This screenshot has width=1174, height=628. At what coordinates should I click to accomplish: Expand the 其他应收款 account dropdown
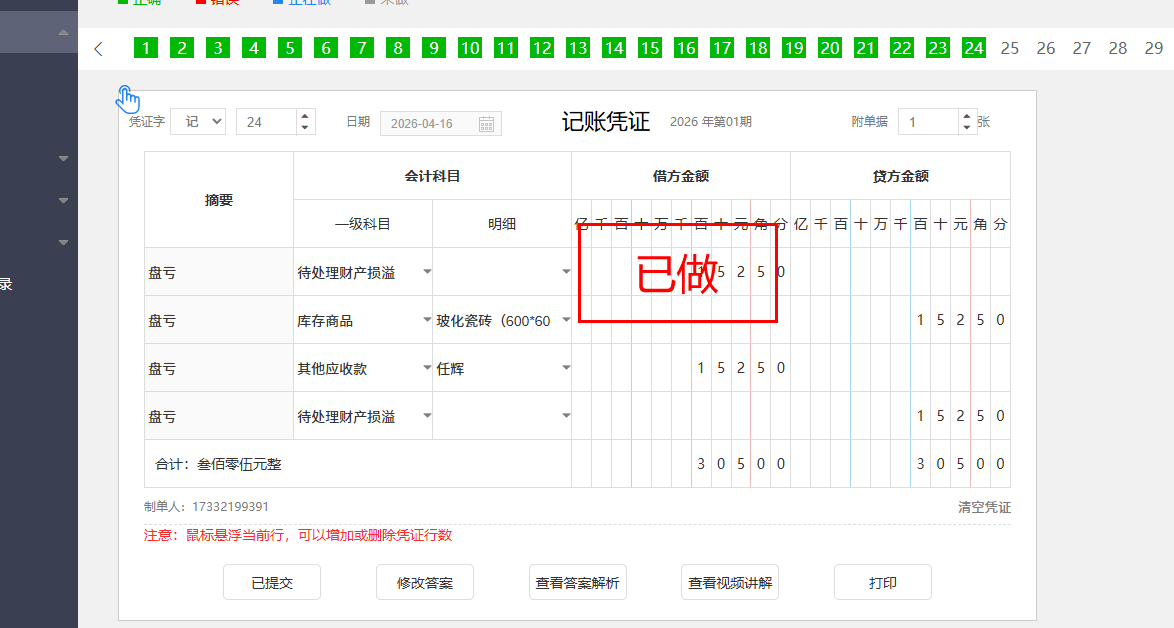tap(427, 368)
